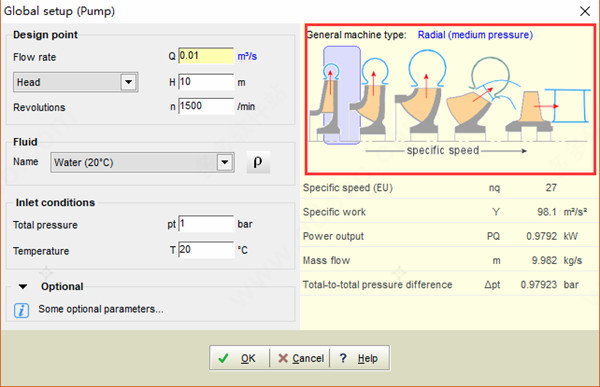Click the m³/s flow rate unit link

tap(247, 57)
